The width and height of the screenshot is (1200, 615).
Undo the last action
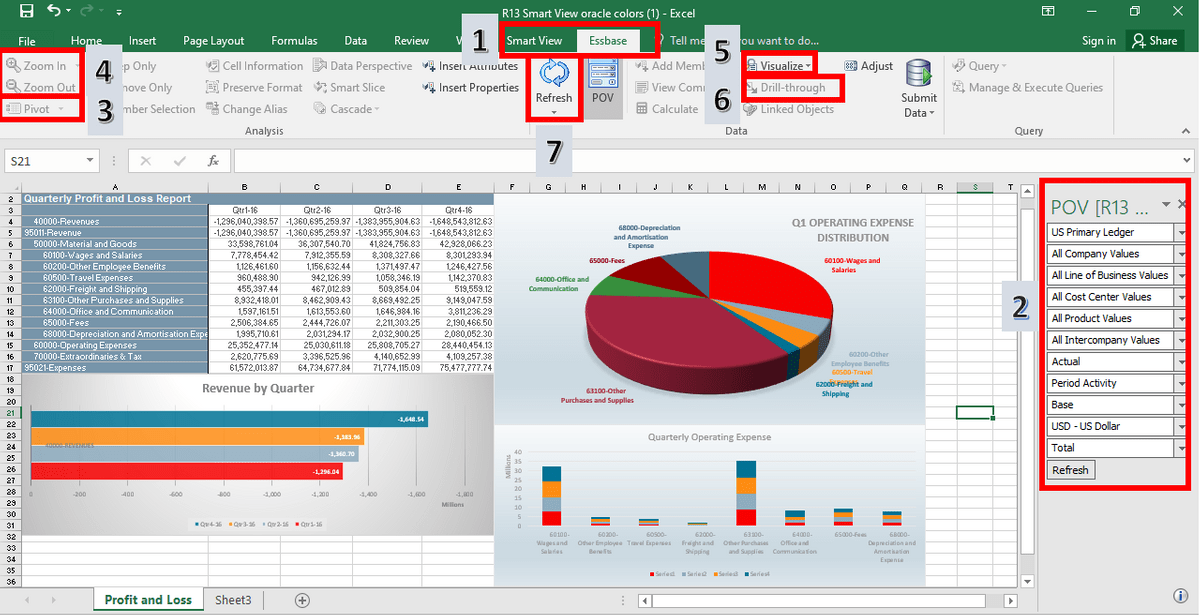coord(53,12)
